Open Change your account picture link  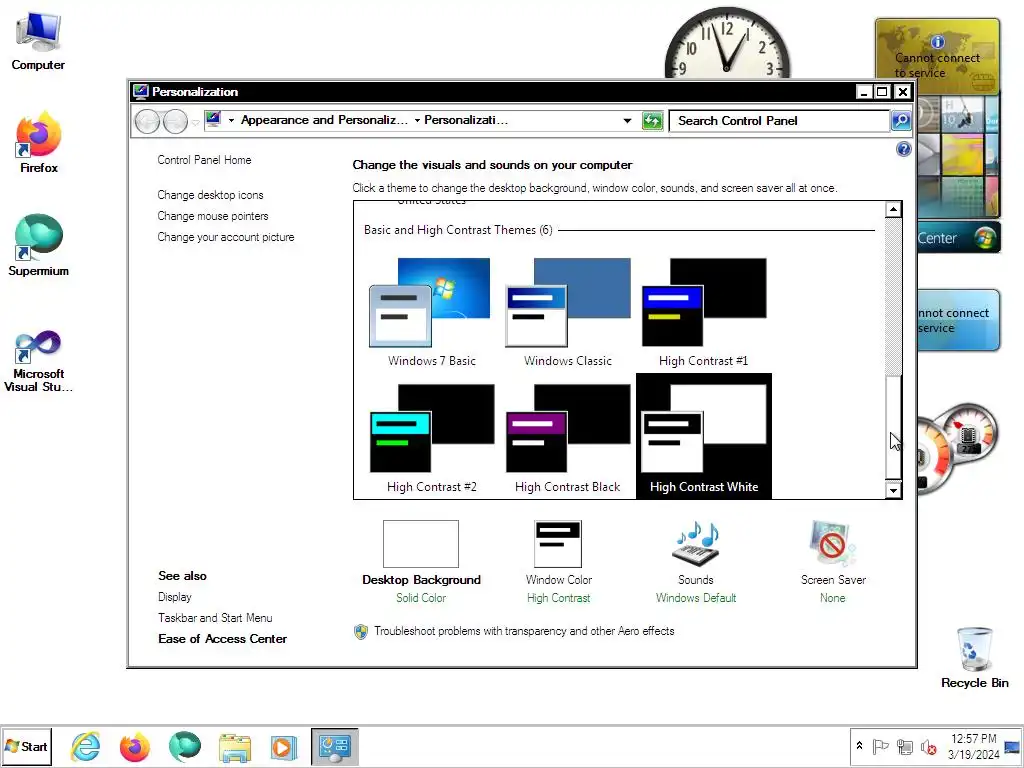(226, 237)
